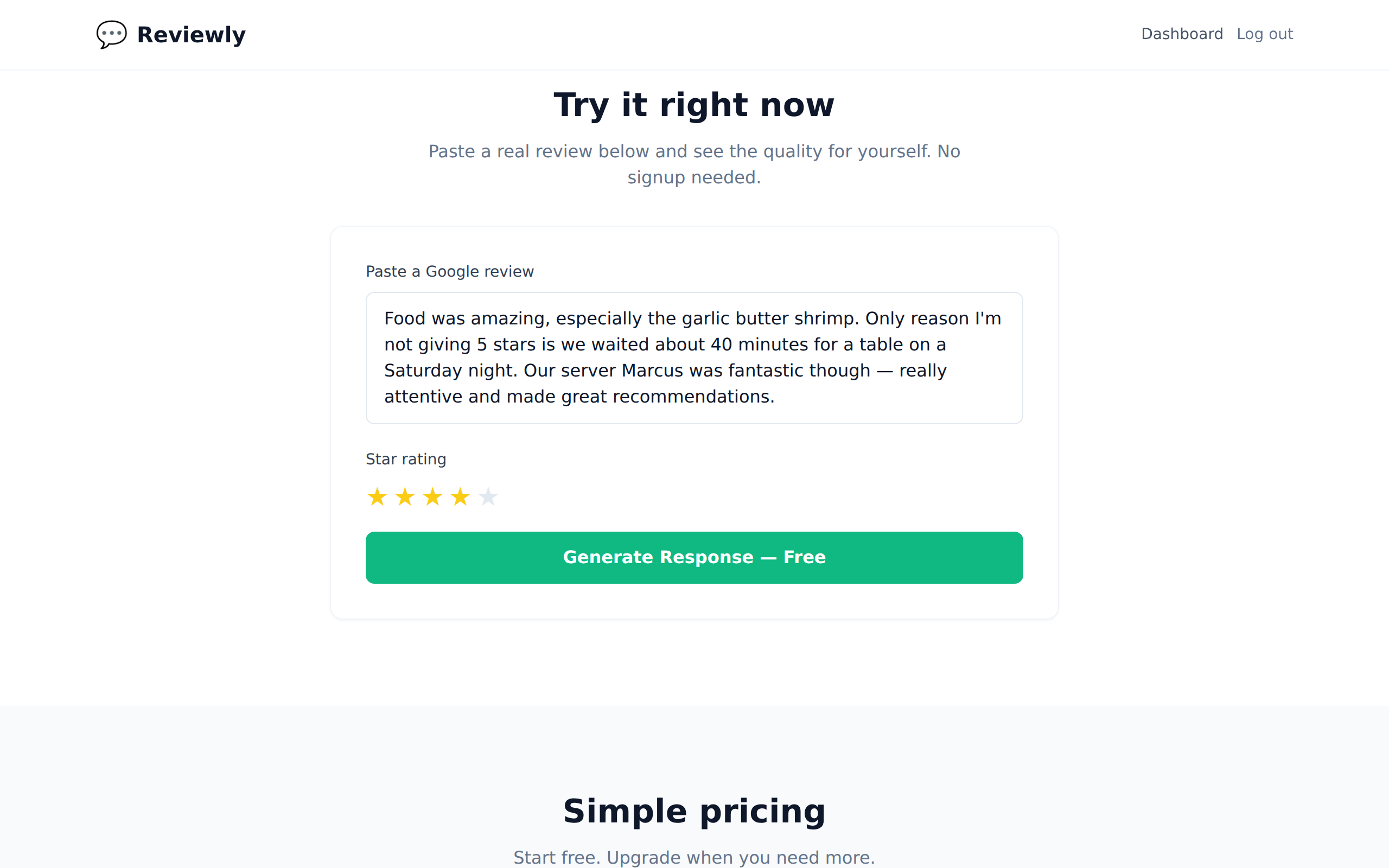Select the second star in the rating
The image size is (1389, 868).
(405, 496)
